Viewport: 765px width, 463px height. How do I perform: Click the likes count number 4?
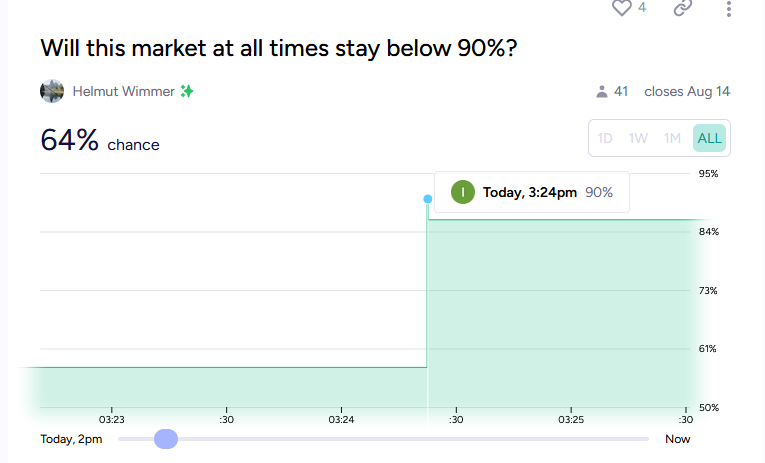(x=642, y=7)
